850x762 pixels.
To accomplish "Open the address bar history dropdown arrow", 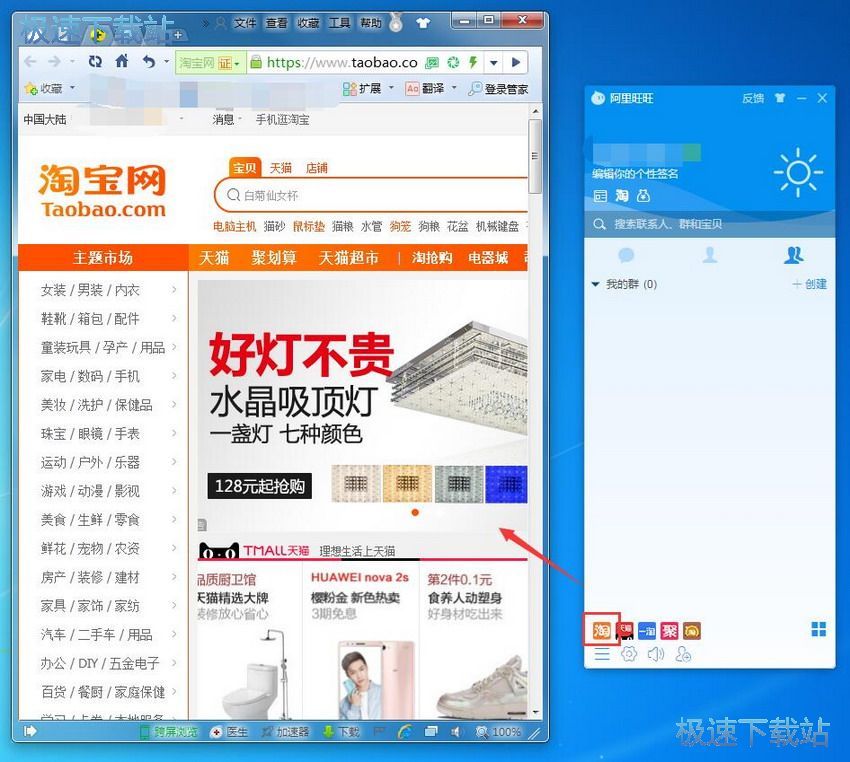I will 494,63.
